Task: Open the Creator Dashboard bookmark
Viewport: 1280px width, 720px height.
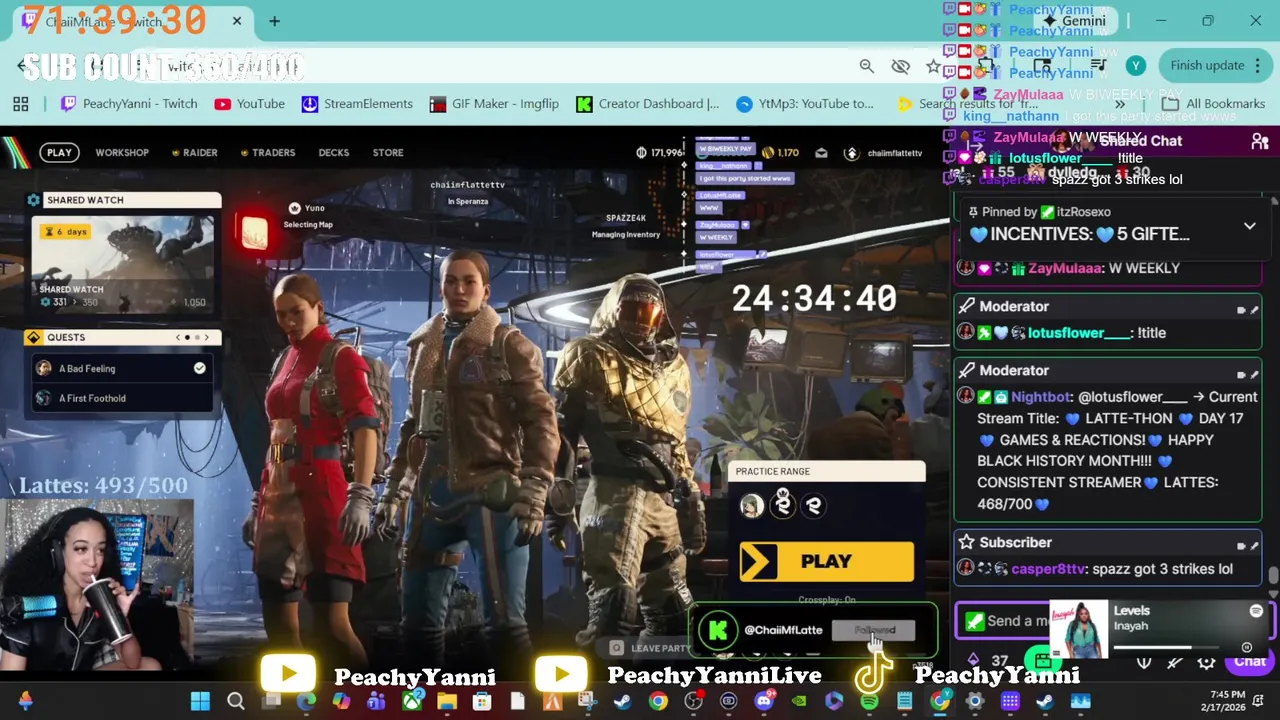Action: point(647,104)
